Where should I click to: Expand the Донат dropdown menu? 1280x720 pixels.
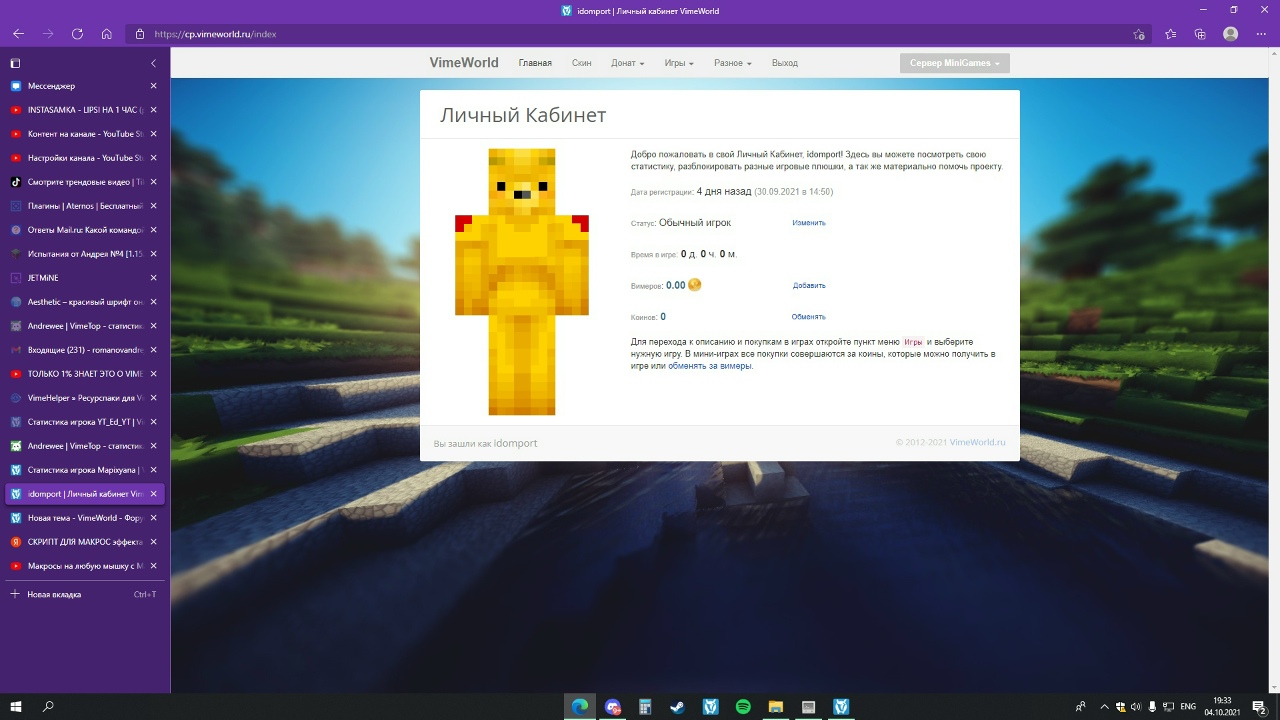click(x=627, y=63)
